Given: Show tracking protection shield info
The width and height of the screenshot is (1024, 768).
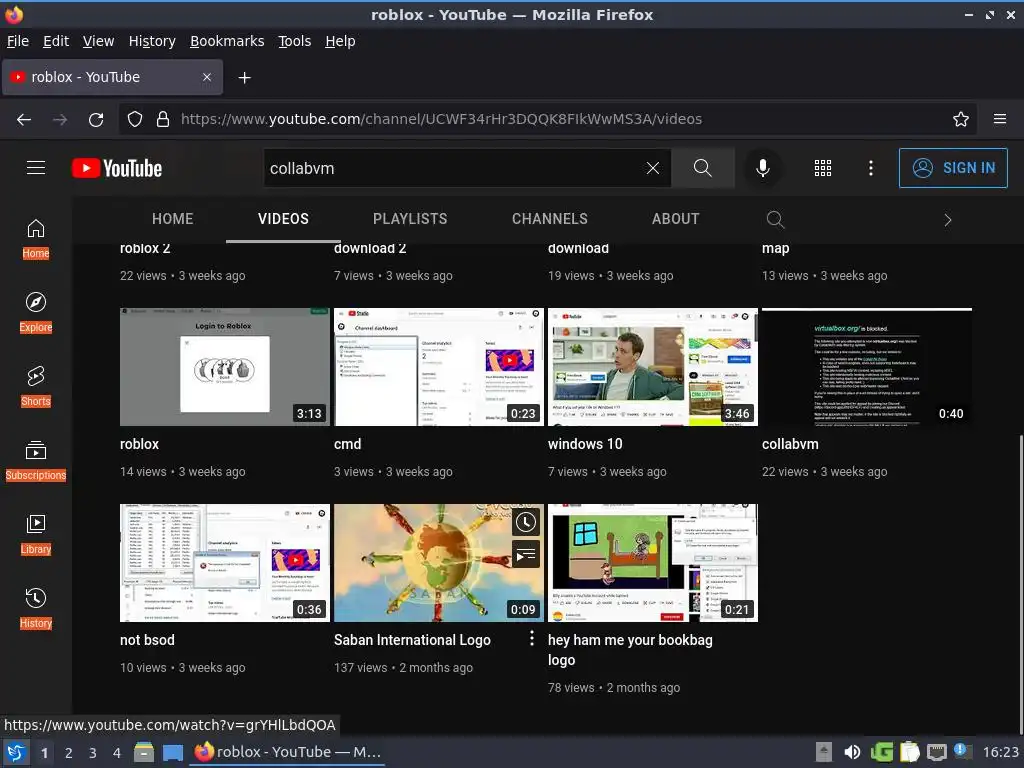Looking at the screenshot, I should pyautogui.click(x=135, y=119).
